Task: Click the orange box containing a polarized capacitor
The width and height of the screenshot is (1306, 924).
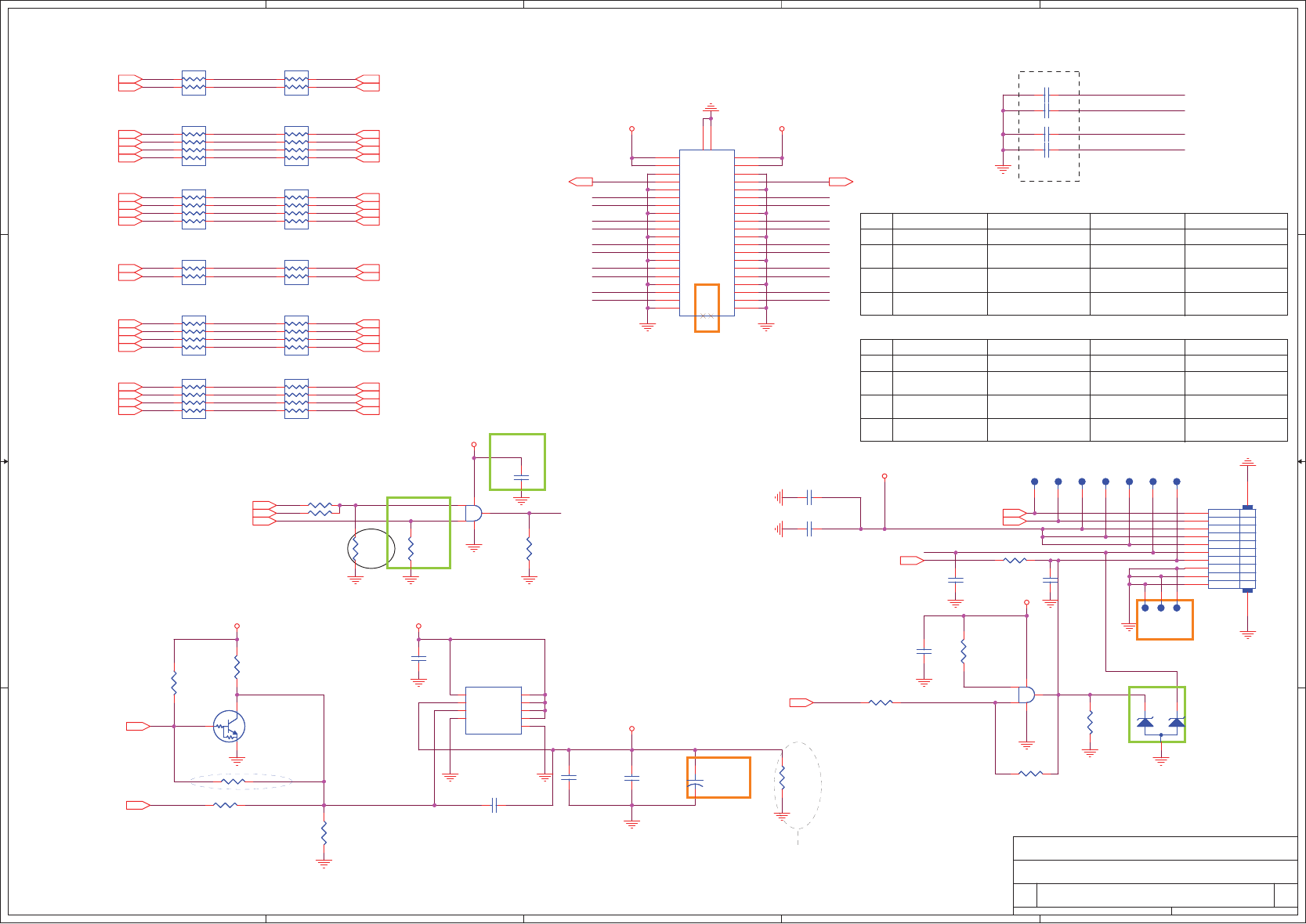Action: (x=718, y=778)
